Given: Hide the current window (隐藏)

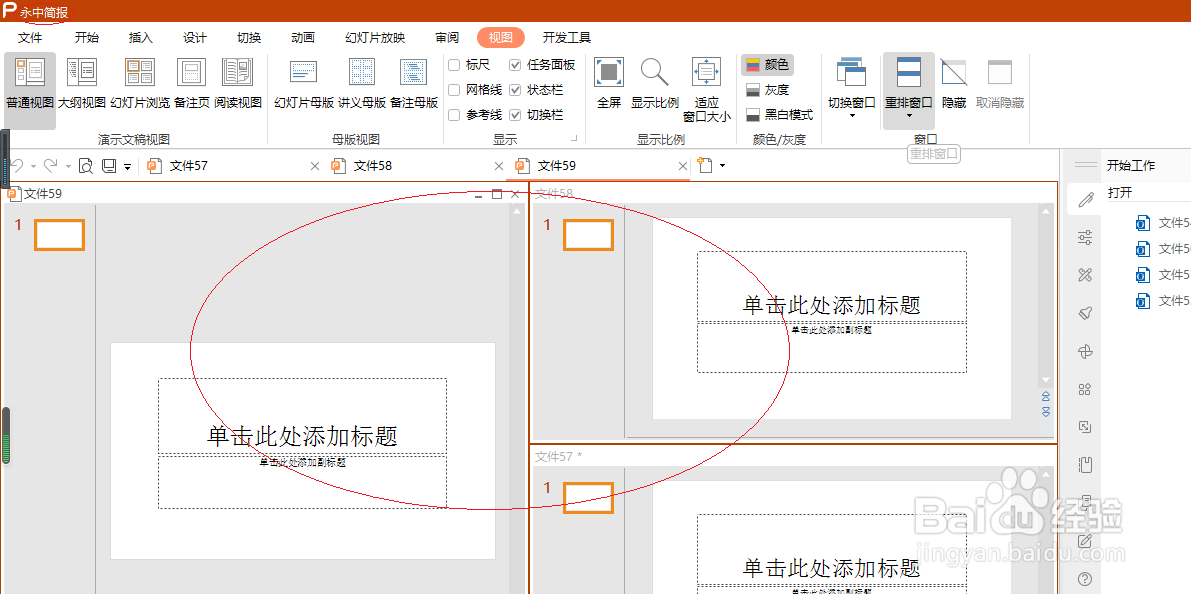Looking at the screenshot, I should coord(954,84).
